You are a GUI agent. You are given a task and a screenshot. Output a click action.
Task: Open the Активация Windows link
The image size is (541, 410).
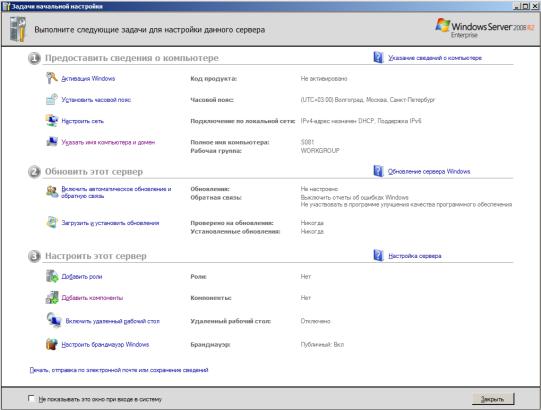pyautogui.click(x=88, y=79)
